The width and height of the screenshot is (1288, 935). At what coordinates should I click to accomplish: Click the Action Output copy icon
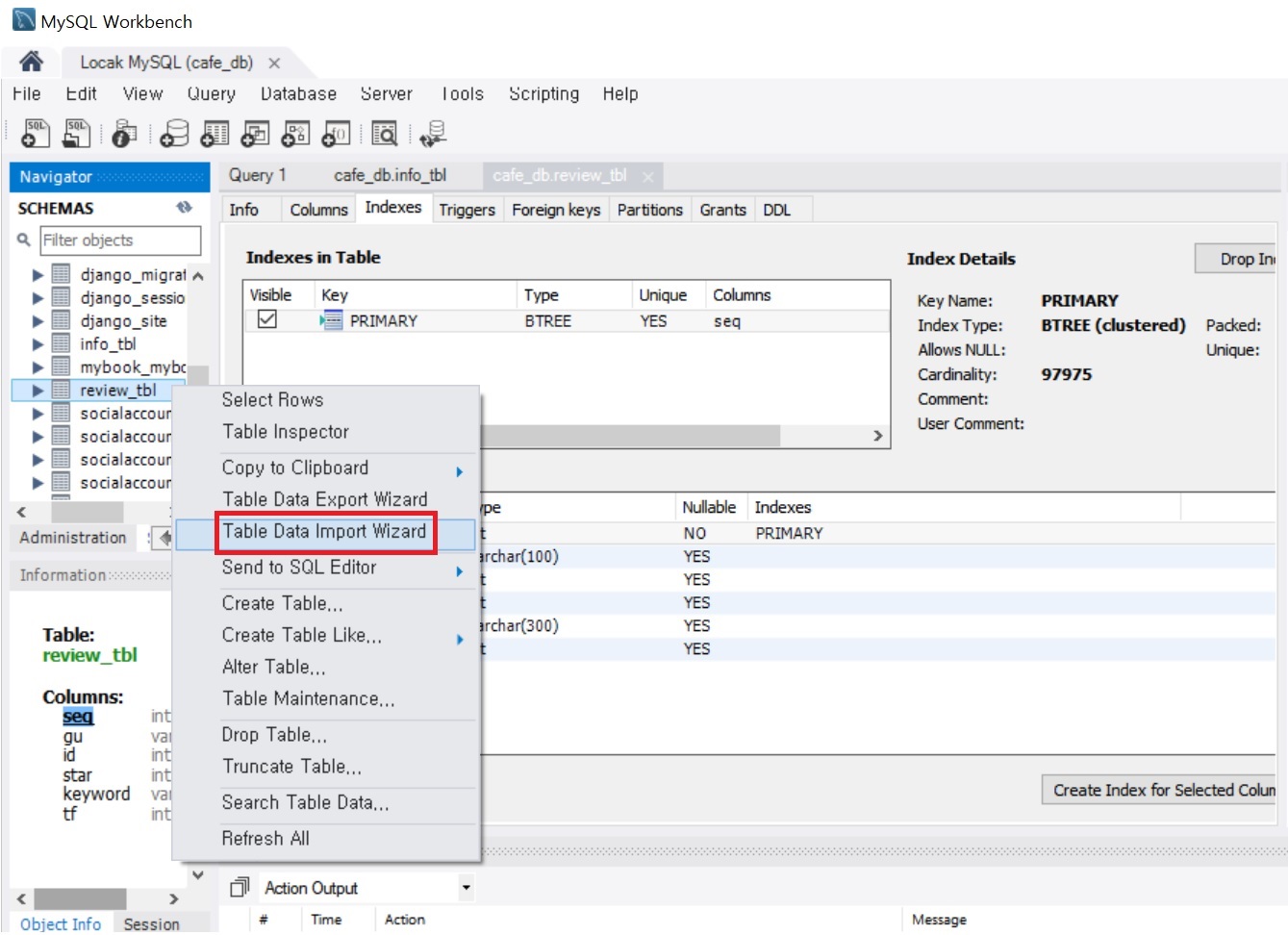point(240,887)
